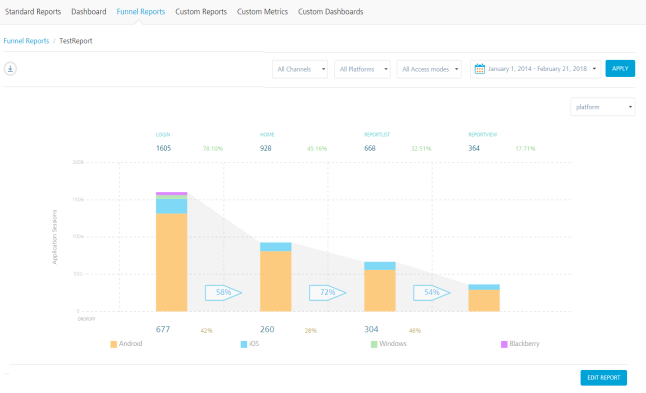Click the 42% dropoff percentage
The width and height of the screenshot is (646, 393).
coord(206,330)
